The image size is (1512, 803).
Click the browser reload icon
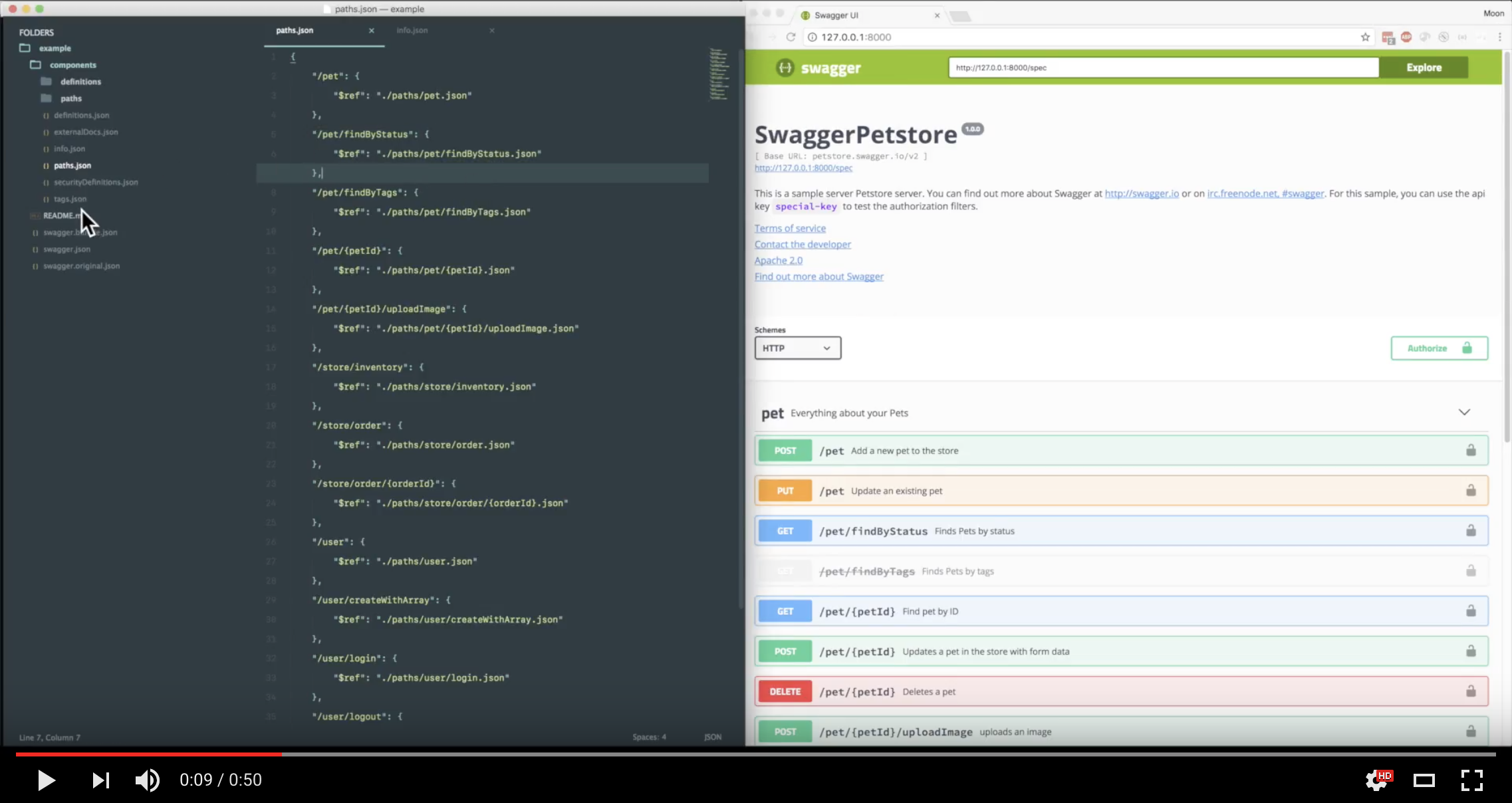[x=791, y=37]
